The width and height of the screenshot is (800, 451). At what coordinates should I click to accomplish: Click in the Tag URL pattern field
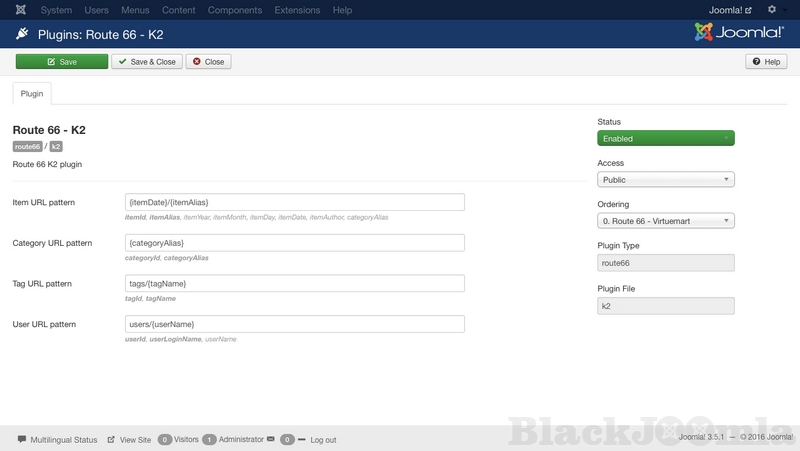click(295, 284)
